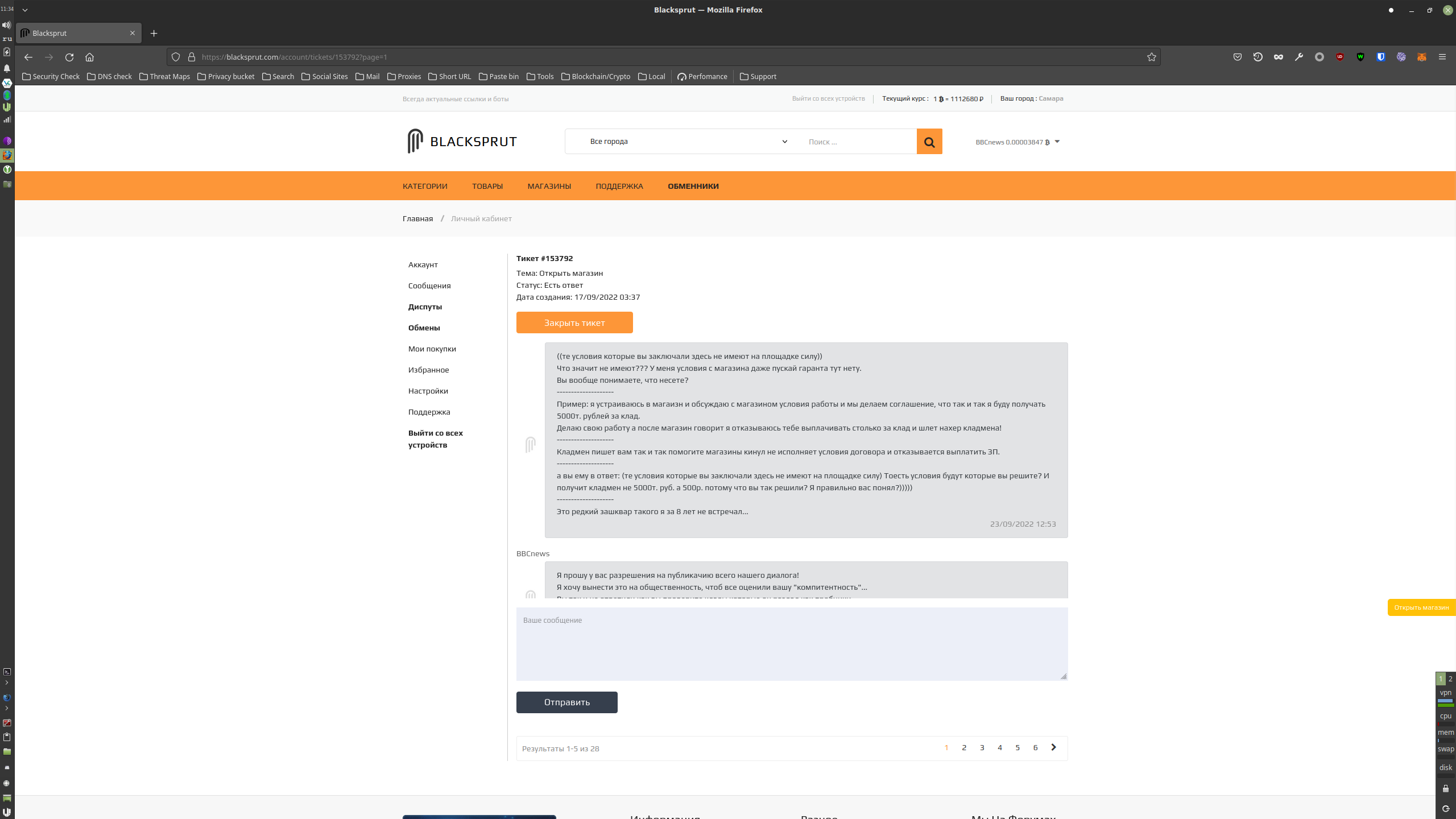Open uBlock Origin extension icon

1340,57
